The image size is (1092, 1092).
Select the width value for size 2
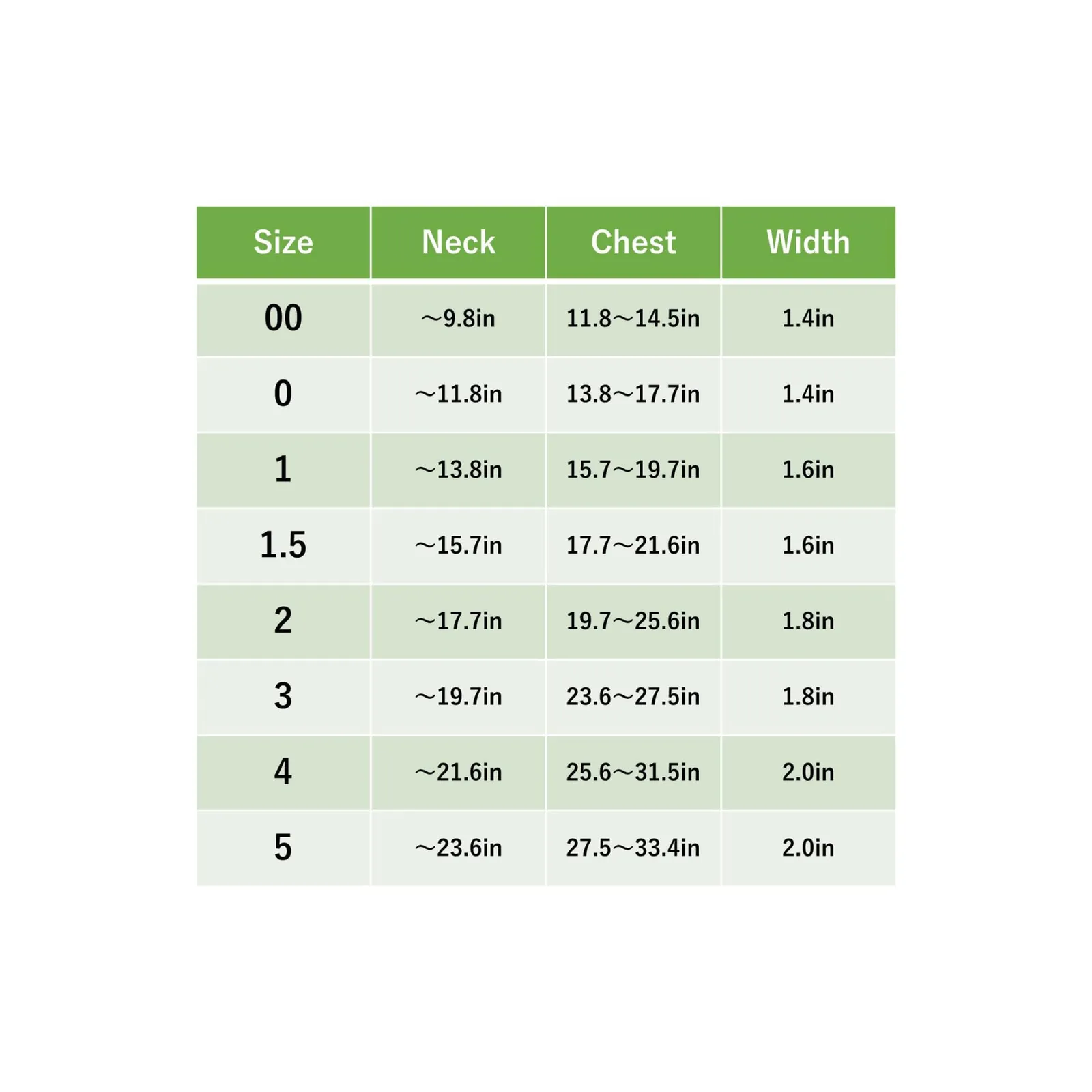click(x=808, y=621)
